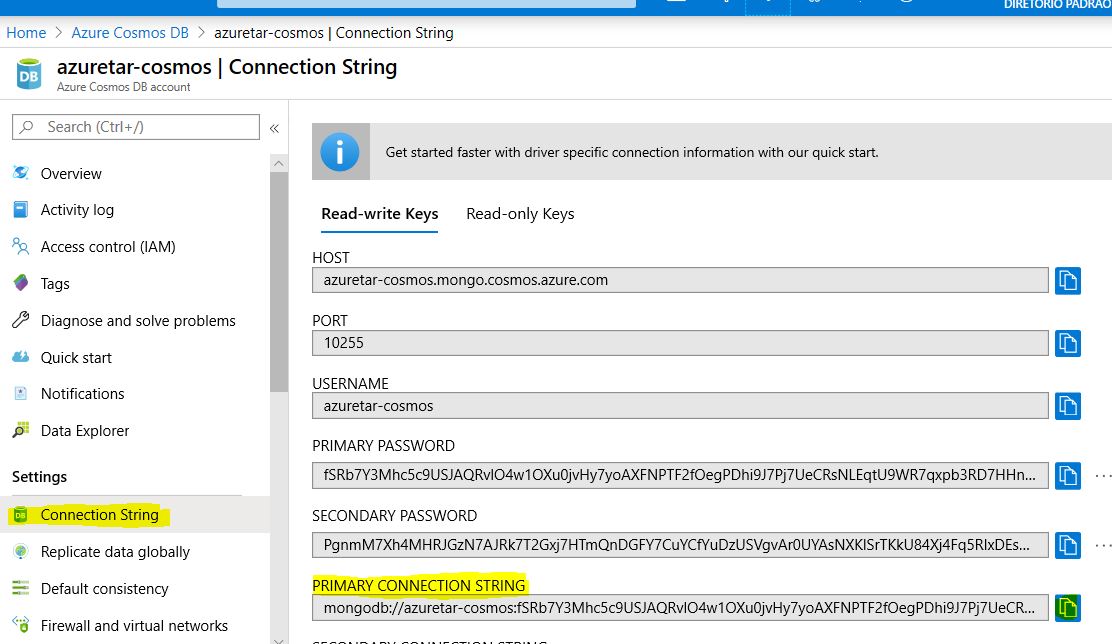Click the sidebar vertical scrollbar thumb

point(279,282)
